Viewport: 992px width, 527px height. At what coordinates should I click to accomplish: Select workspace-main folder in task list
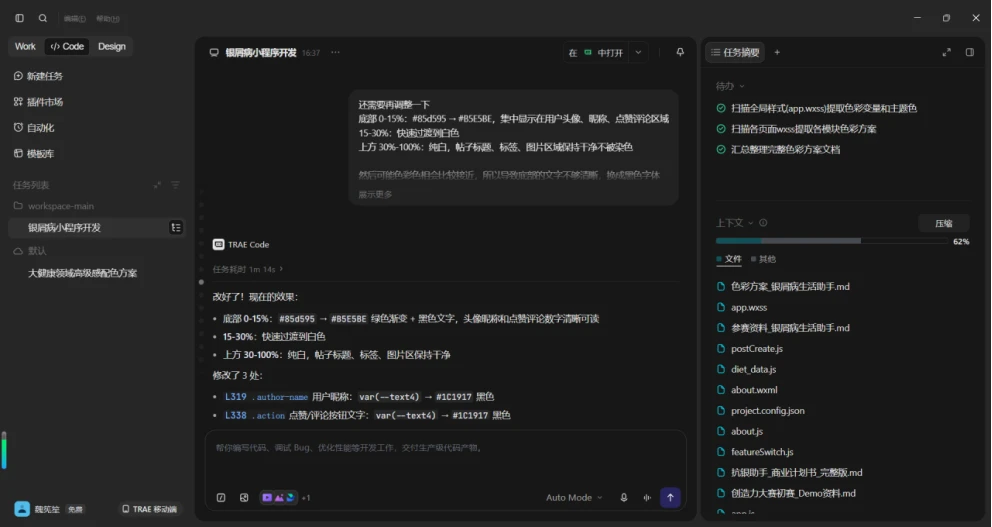pos(54,206)
